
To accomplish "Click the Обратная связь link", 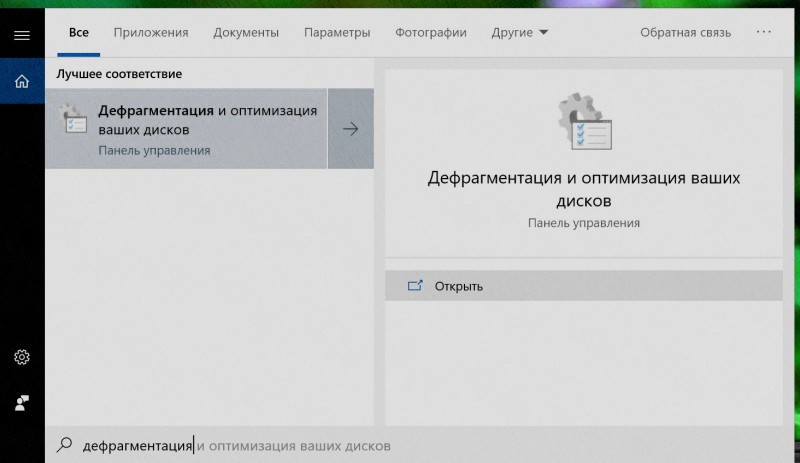I will point(685,33).
